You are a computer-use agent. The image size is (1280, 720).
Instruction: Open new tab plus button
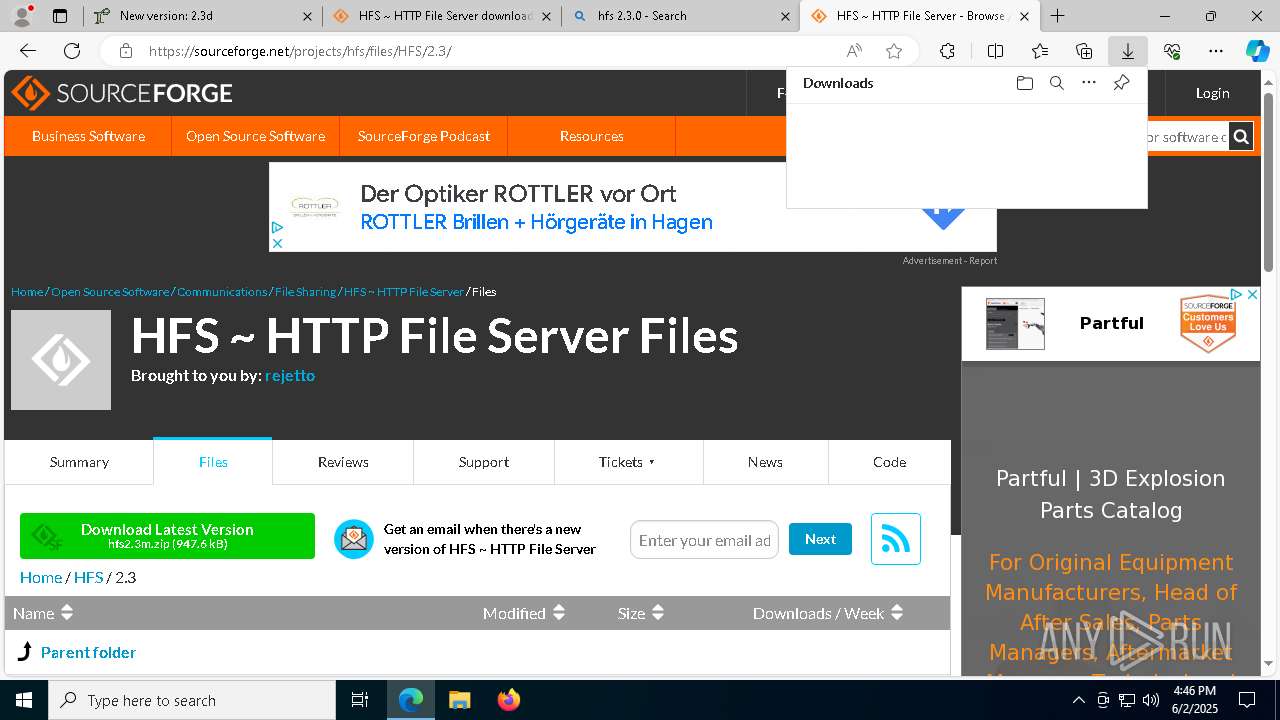1057,16
